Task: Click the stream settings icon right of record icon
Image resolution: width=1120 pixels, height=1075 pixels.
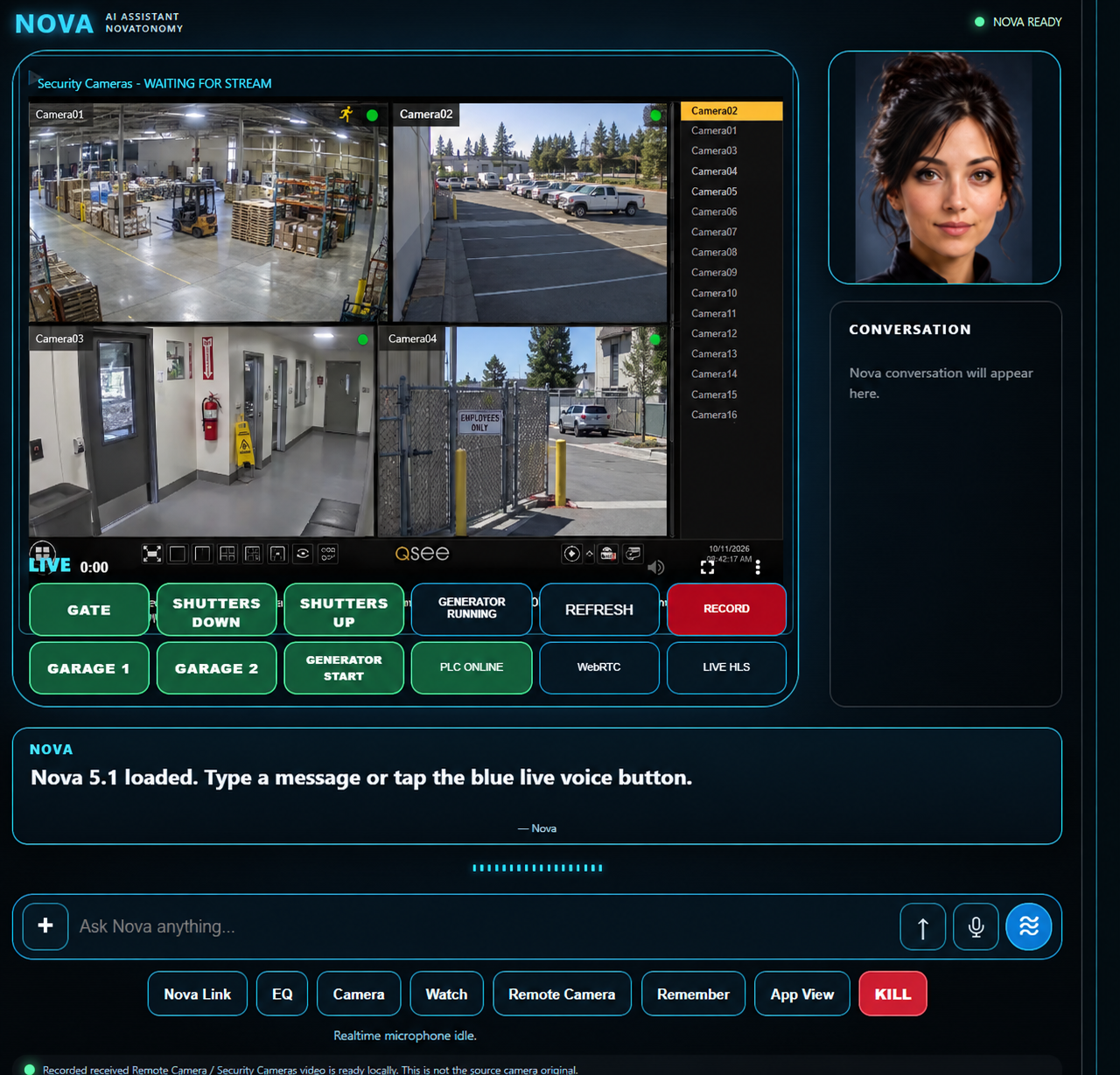Action: coord(633,553)
